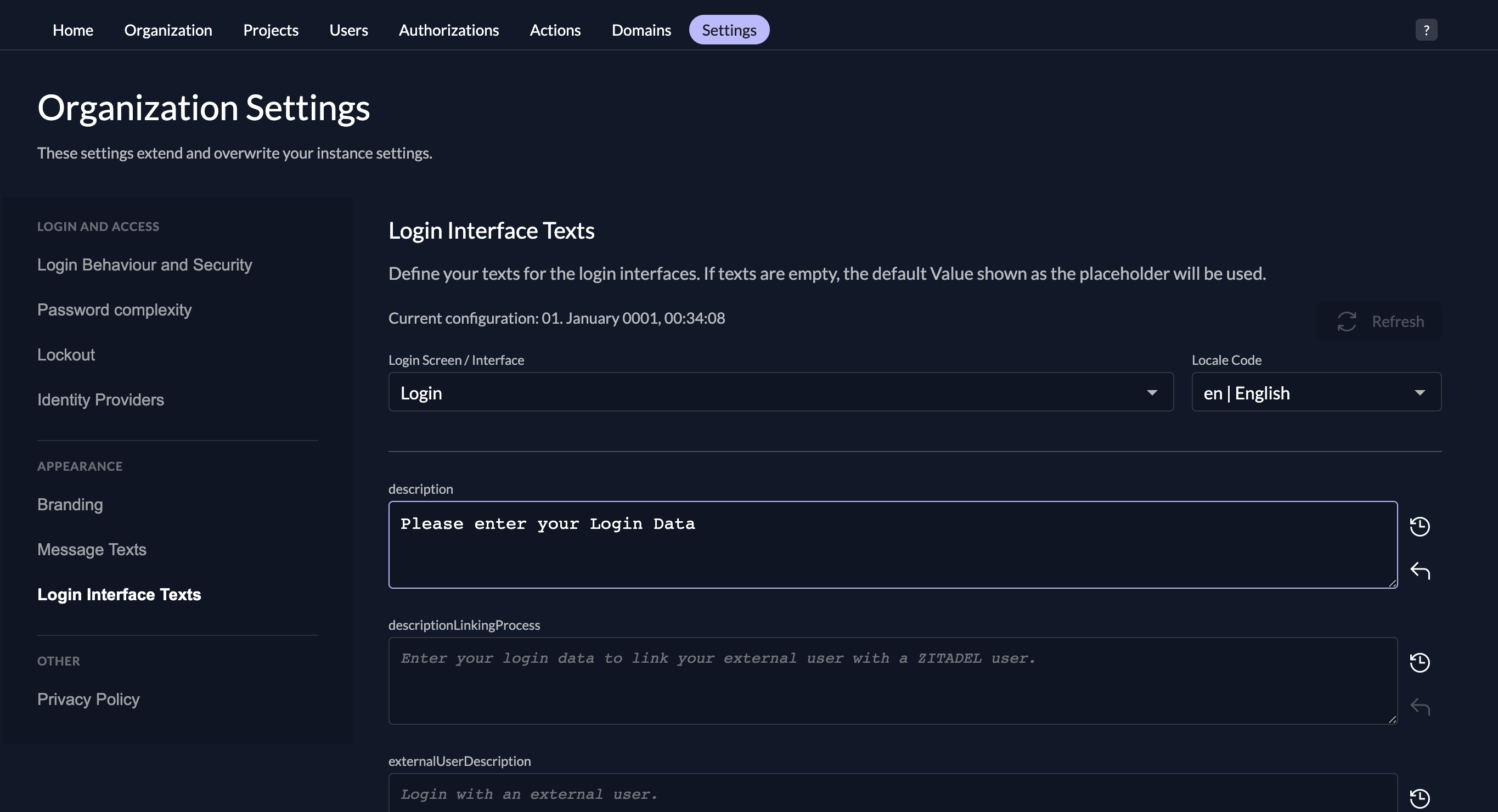This screenshot has height=812, width=1498.
Task: Navigate to Privacy Policy settings
Action: click(88, 699)
